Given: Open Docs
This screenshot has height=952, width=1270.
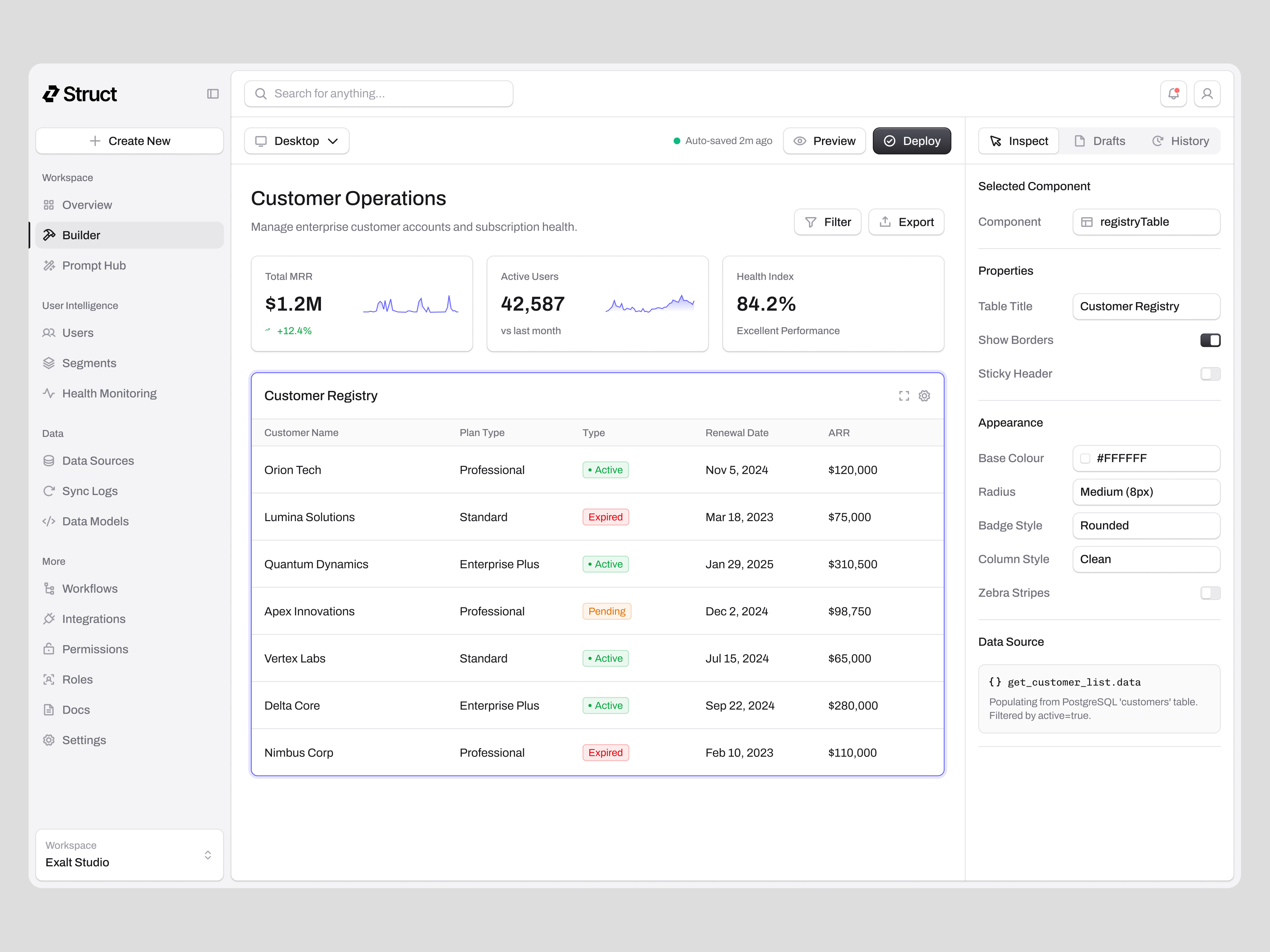Looking at the screenshot, I should (130, 710).
